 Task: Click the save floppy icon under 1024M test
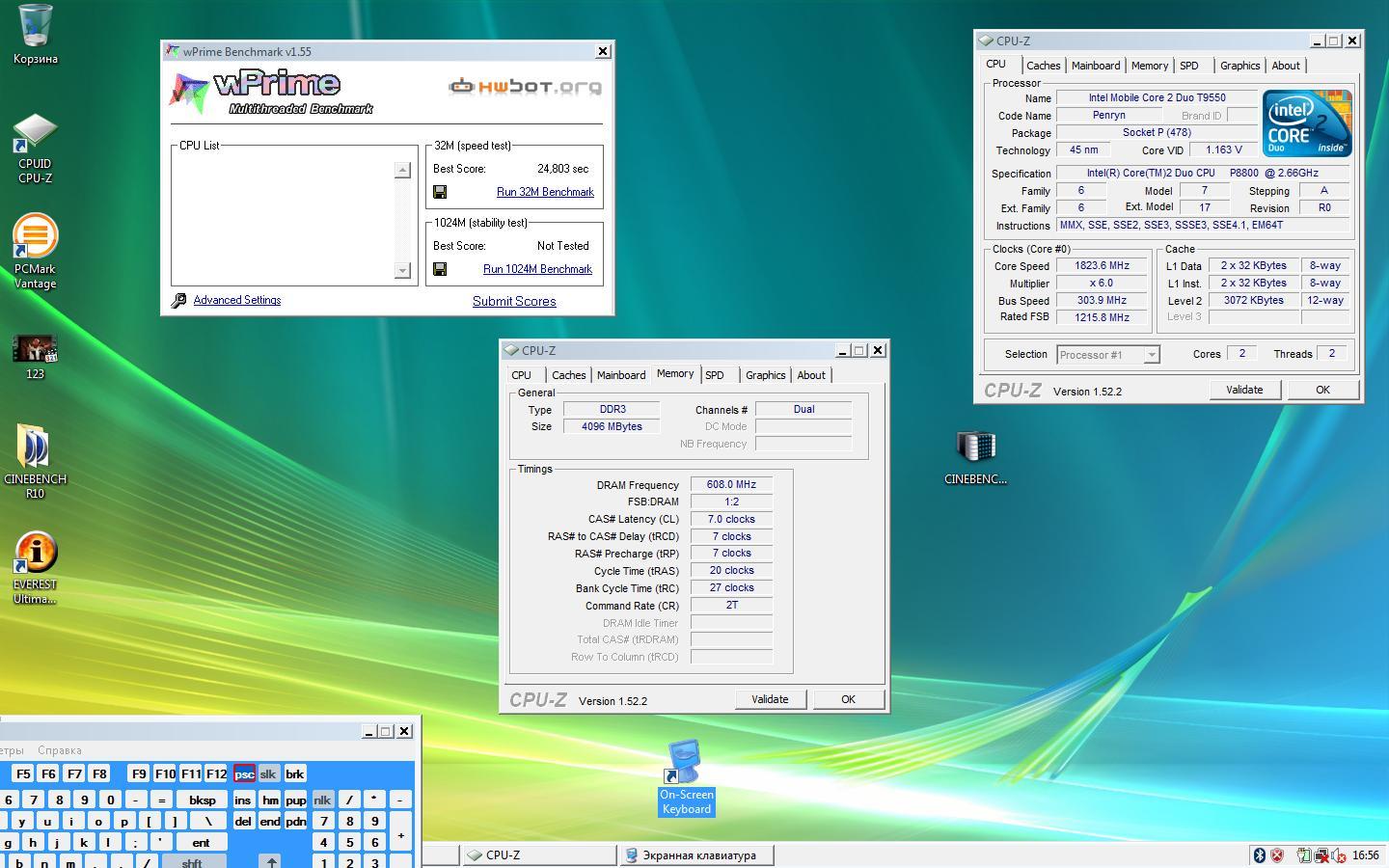[x=440, y=269]
